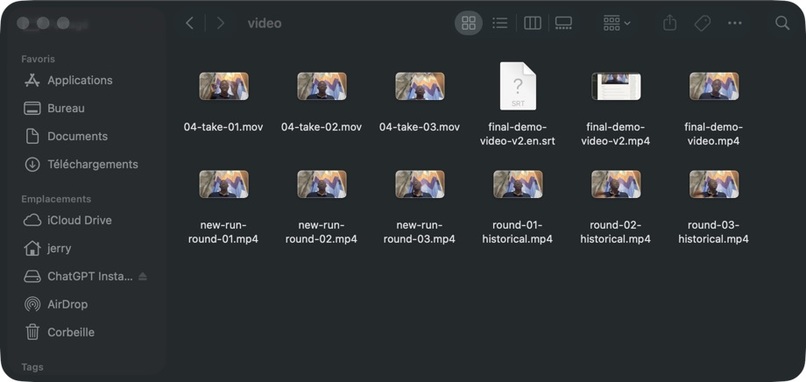
Task: Click the jerry house icon
Action: (x=32, y=248)
